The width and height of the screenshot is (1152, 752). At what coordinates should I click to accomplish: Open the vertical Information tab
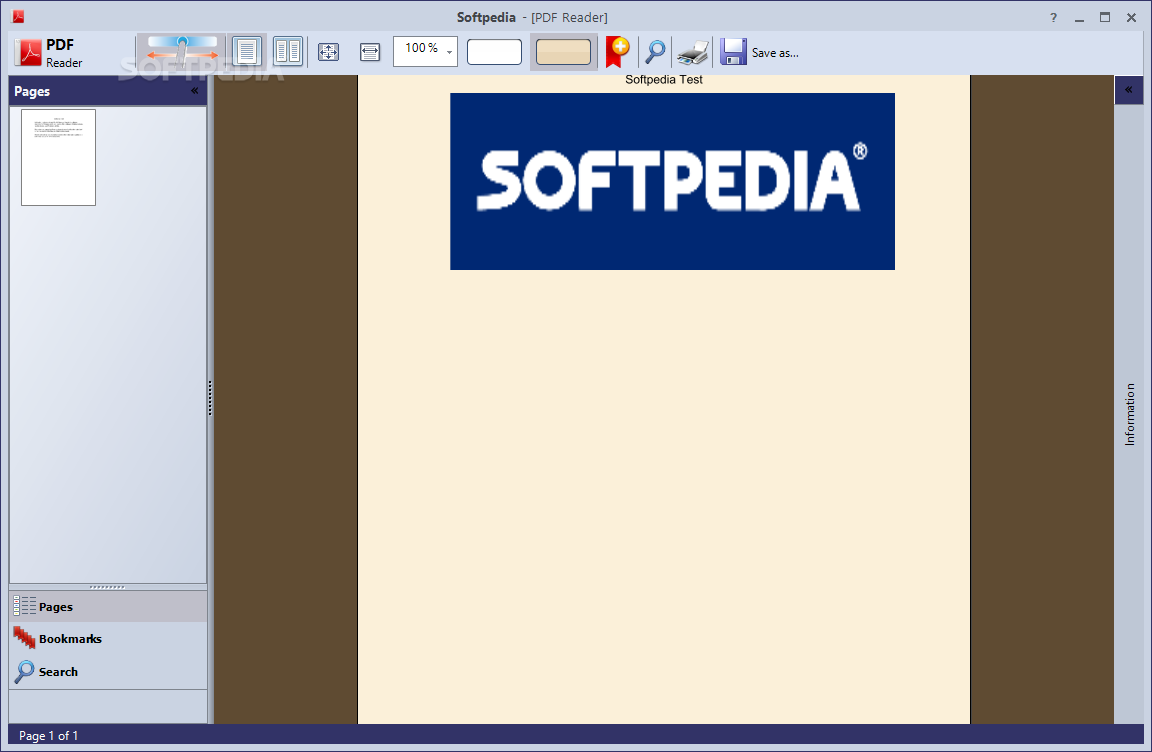[1129, 414]
